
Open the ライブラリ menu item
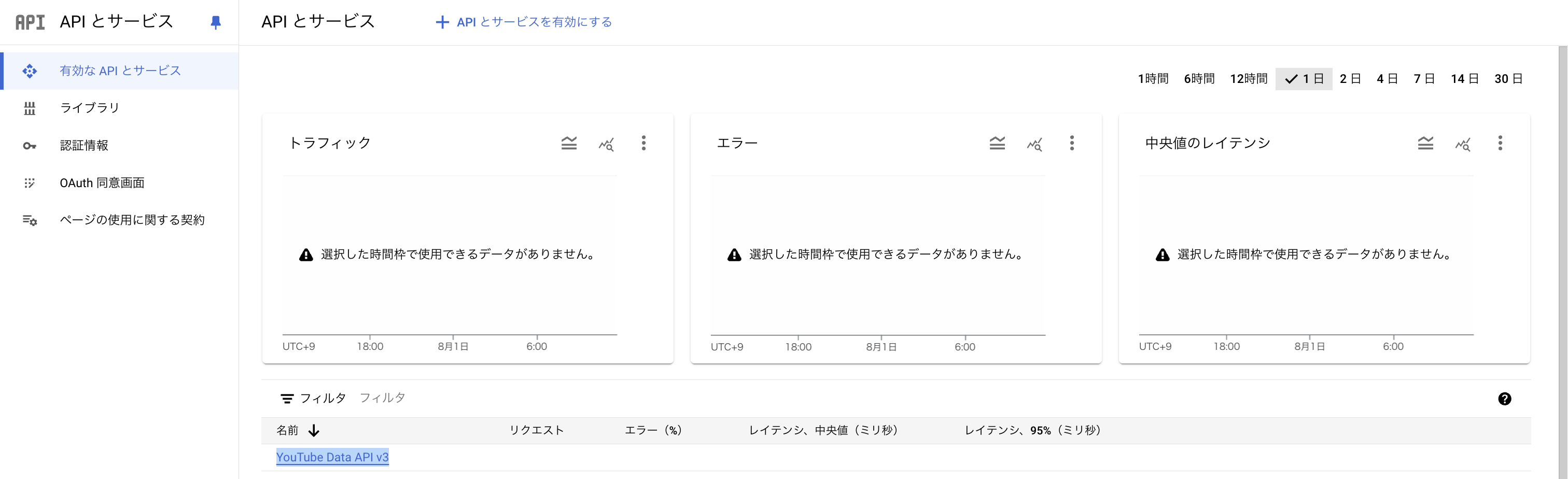click(x=119, y=108)
